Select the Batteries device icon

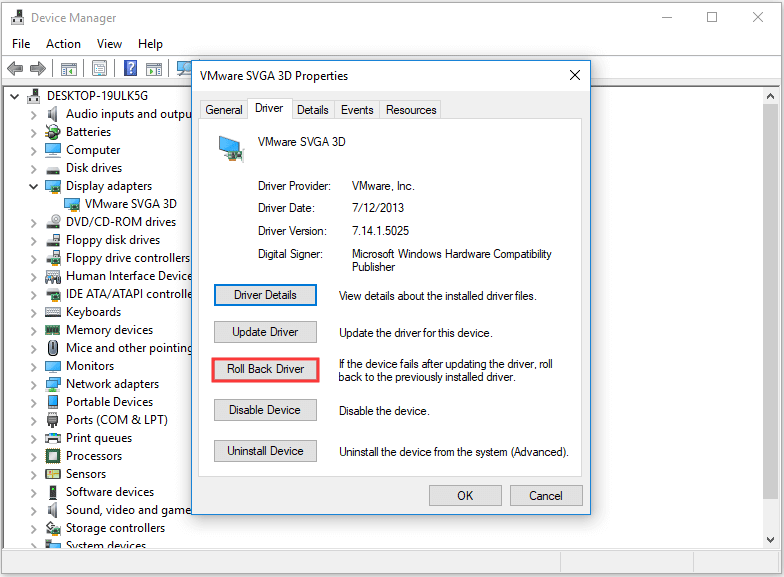[x=53, y=132]
